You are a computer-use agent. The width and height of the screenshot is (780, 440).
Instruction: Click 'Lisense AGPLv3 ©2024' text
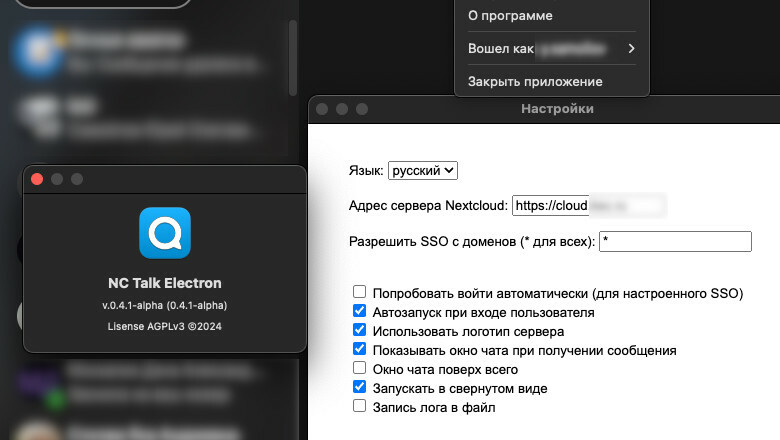pyautogui.click(x=165, y=326)
